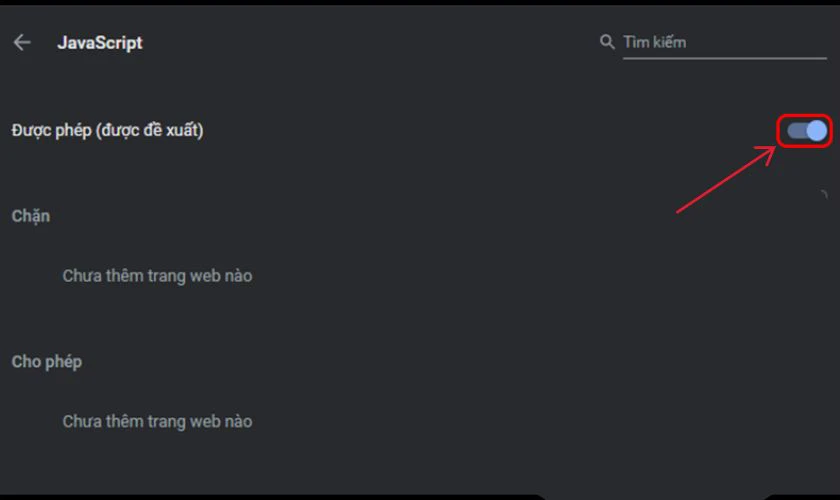Click empty row space beside Được phép label
Image resolution: width=840 pixels, height=500 pixels.
(482, 131)
